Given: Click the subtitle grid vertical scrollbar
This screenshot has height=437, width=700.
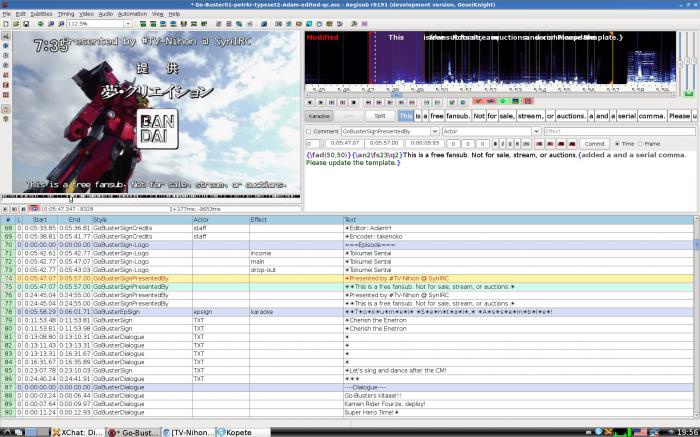Looking at the screenshot, I should tap(696, 317).
